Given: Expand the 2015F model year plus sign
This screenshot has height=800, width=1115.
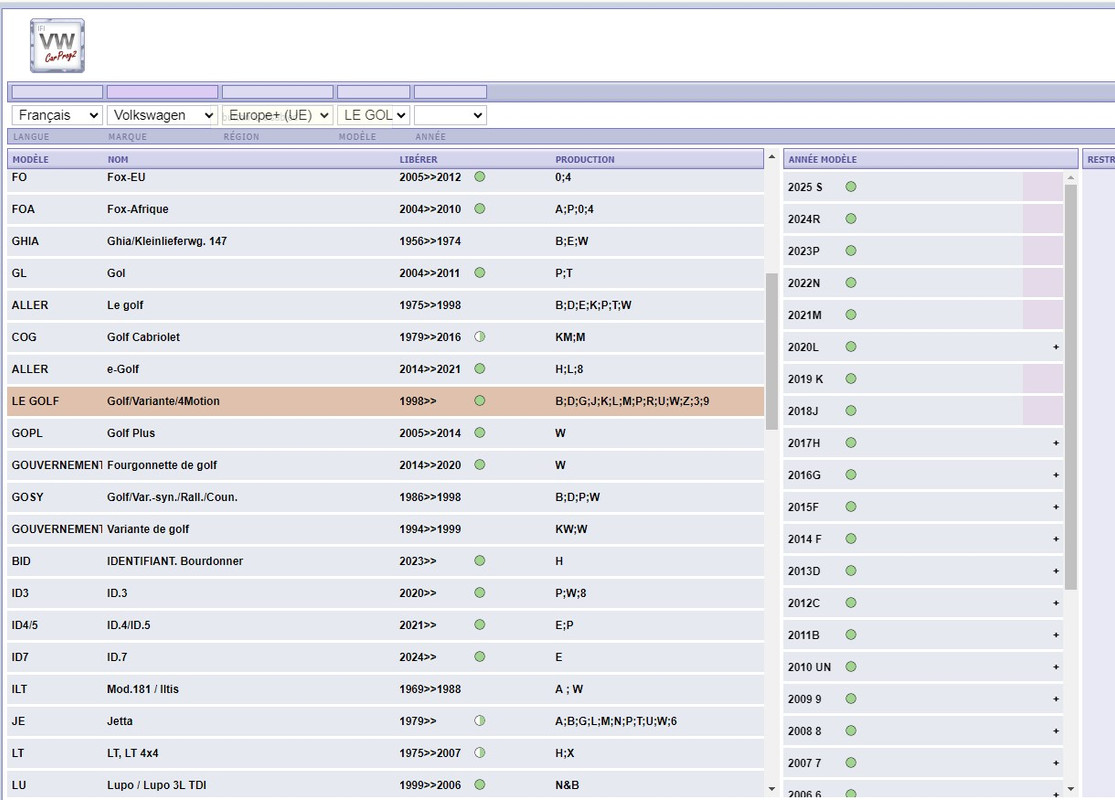Looking at the screenshot, I should click(1056, 507).
